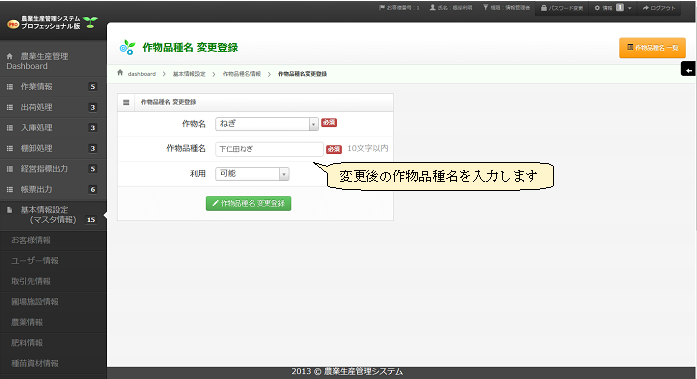Open the 経営指標出力 sidebar menu
Screen dimensions: 697x379
53,169
